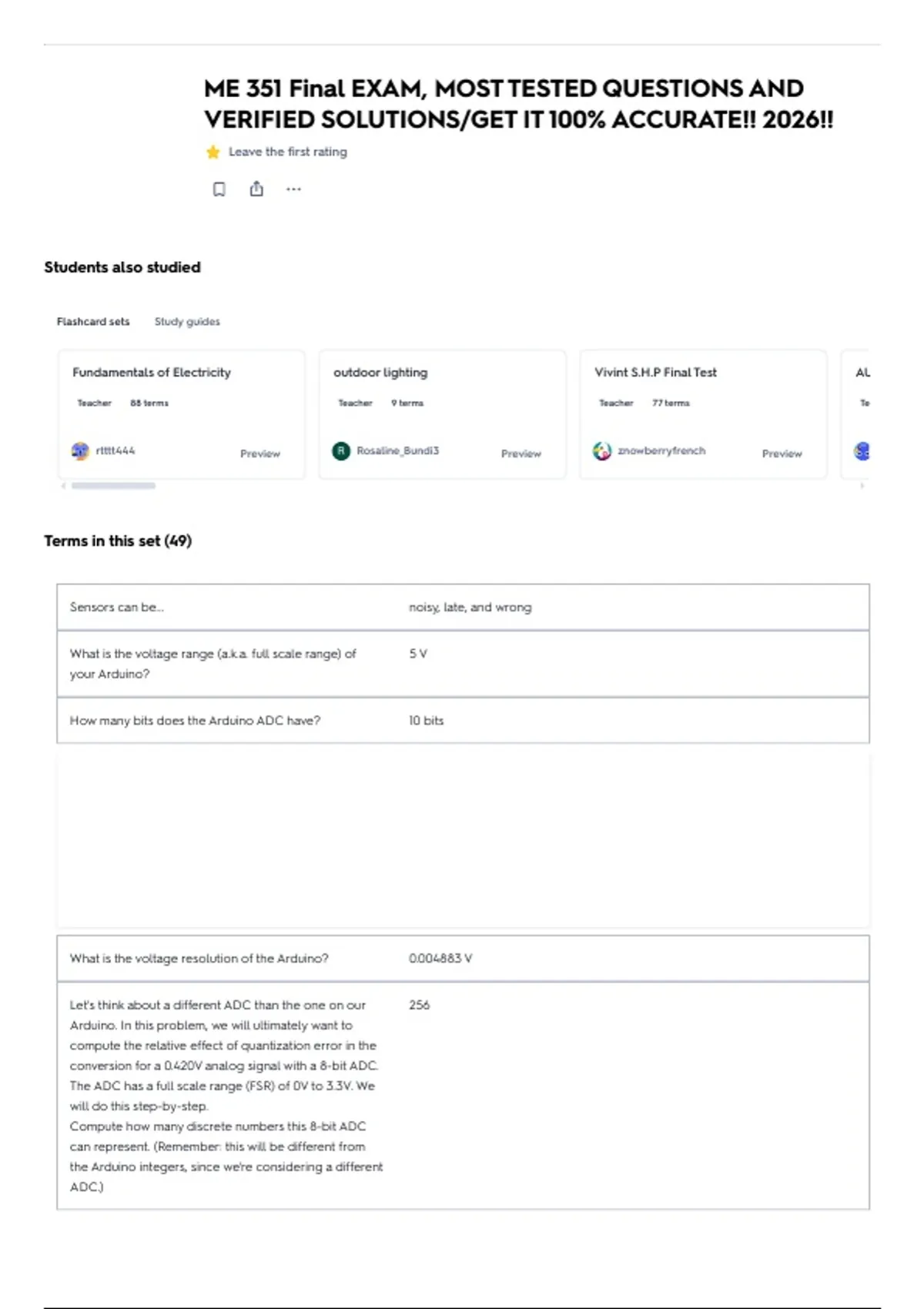Preview Vivint S.H.P Final Test set

tap(782, 454)
